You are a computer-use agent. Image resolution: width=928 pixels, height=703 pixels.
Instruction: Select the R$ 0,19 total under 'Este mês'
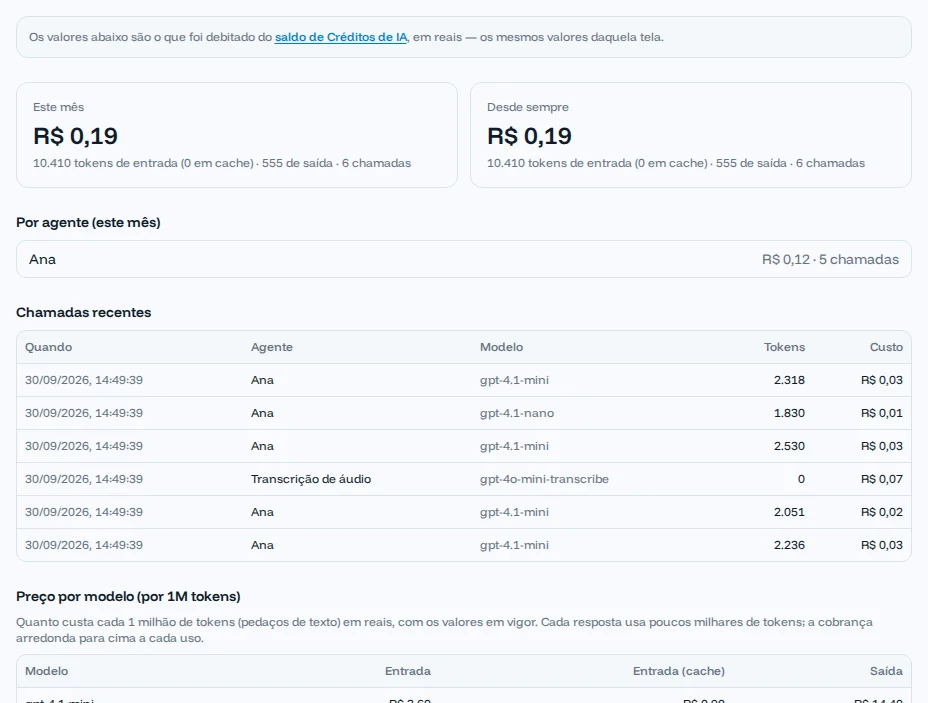click(x=75, y=136)
